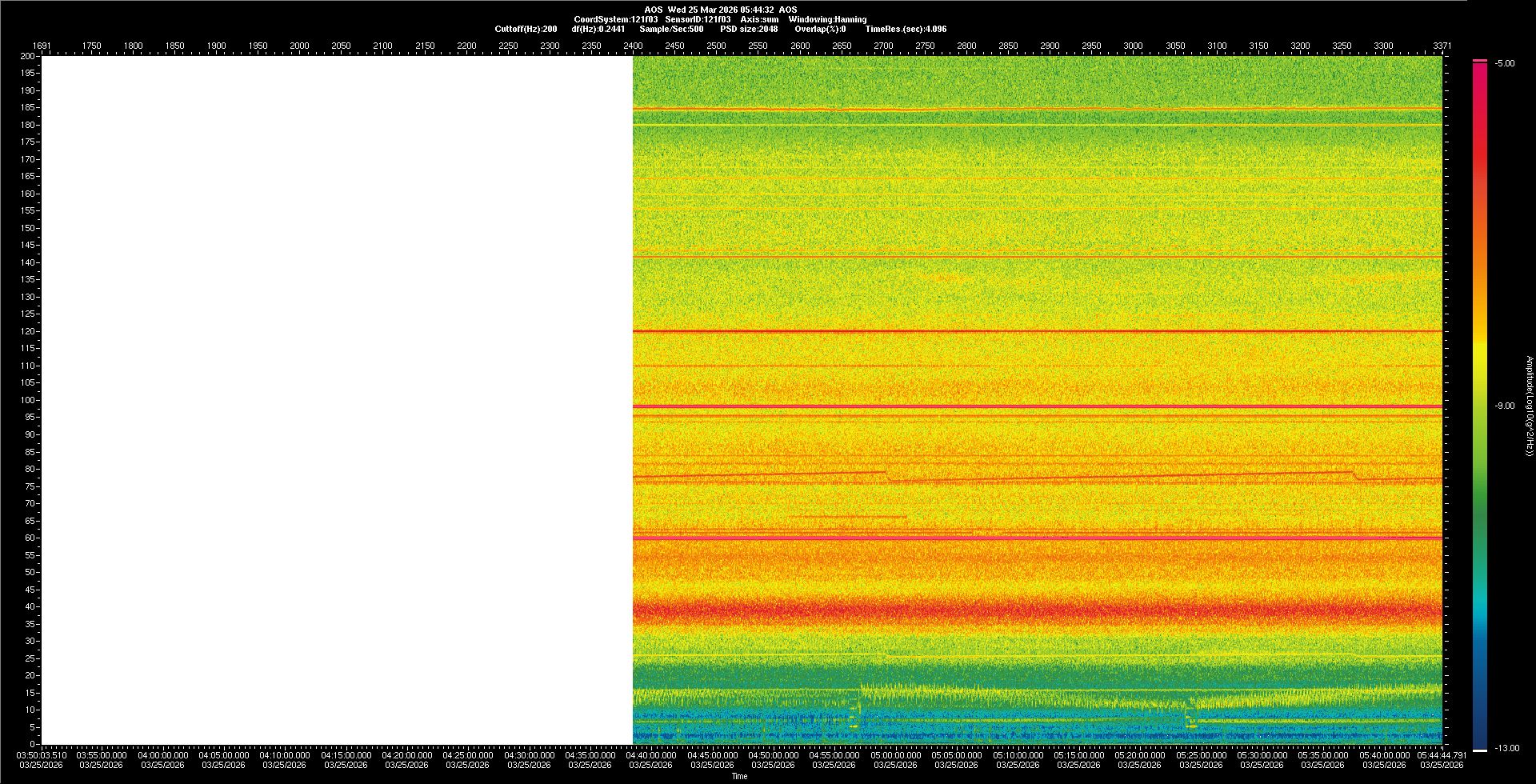Screen dimensions: 1536x784
Task: Select the 05:00:00.000 time axis label
Action: pyautogui.click(x=895, y=755)
